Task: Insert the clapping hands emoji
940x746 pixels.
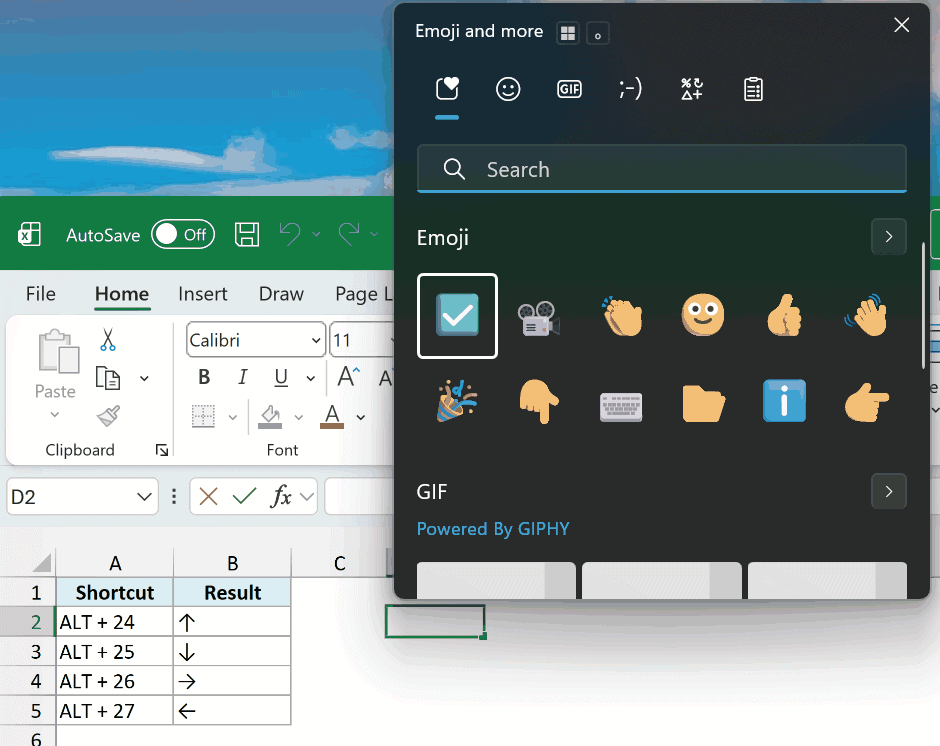Action: [622, 315]
